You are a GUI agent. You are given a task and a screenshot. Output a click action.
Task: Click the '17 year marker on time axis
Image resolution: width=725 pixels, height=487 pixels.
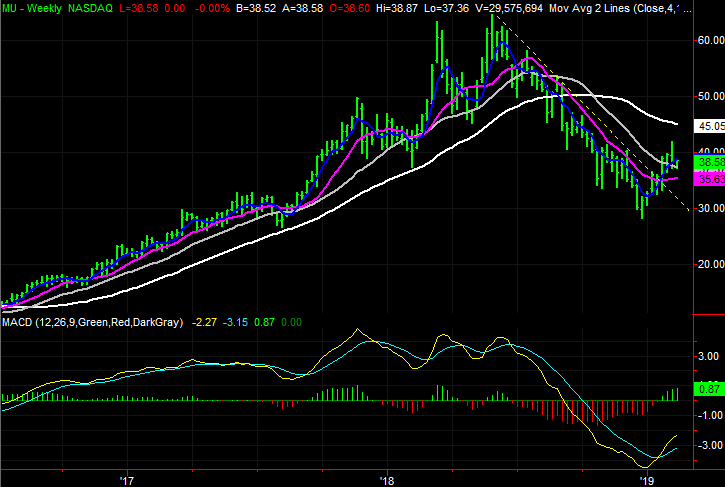point(127,478)
